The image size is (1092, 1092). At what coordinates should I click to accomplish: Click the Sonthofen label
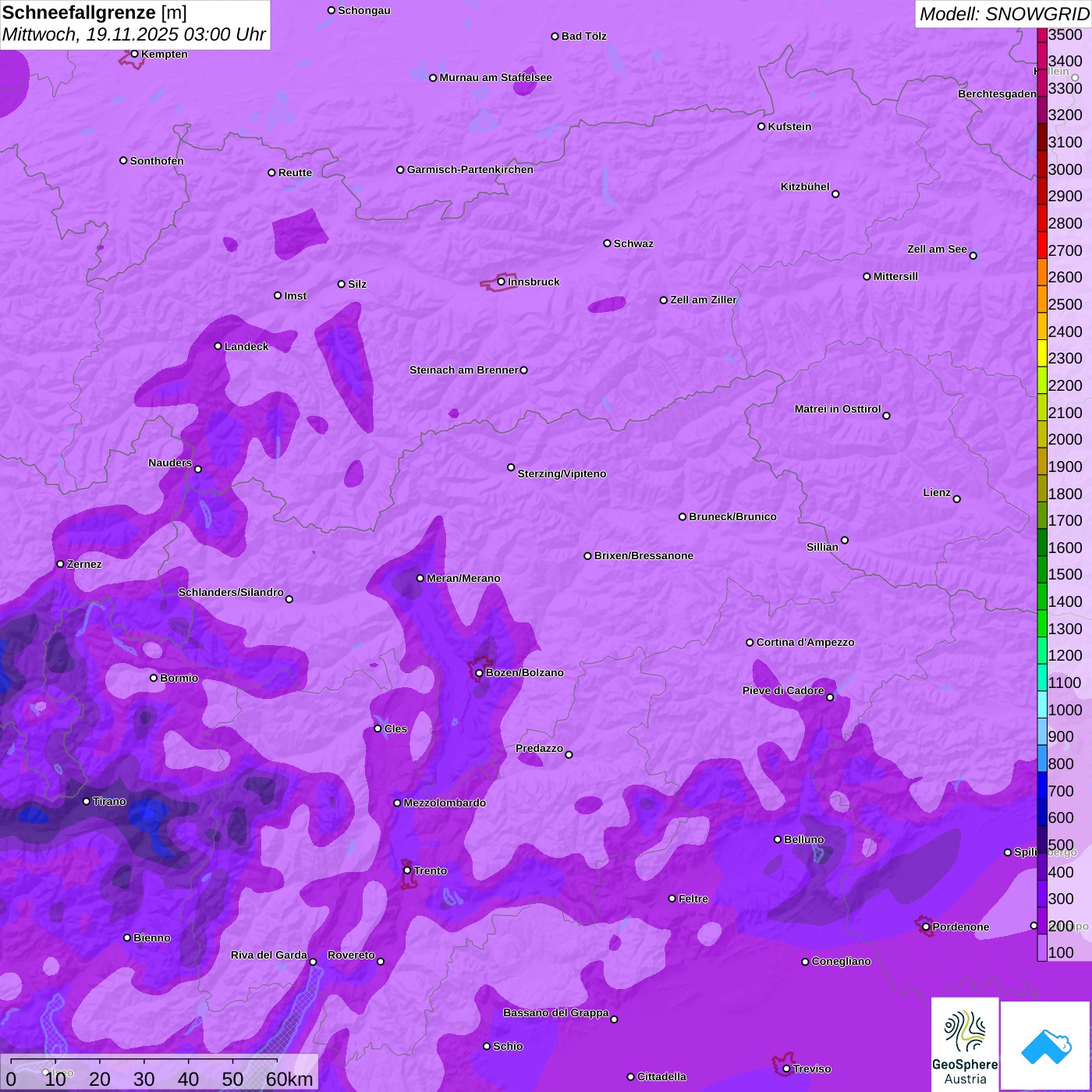click(157, 161)
